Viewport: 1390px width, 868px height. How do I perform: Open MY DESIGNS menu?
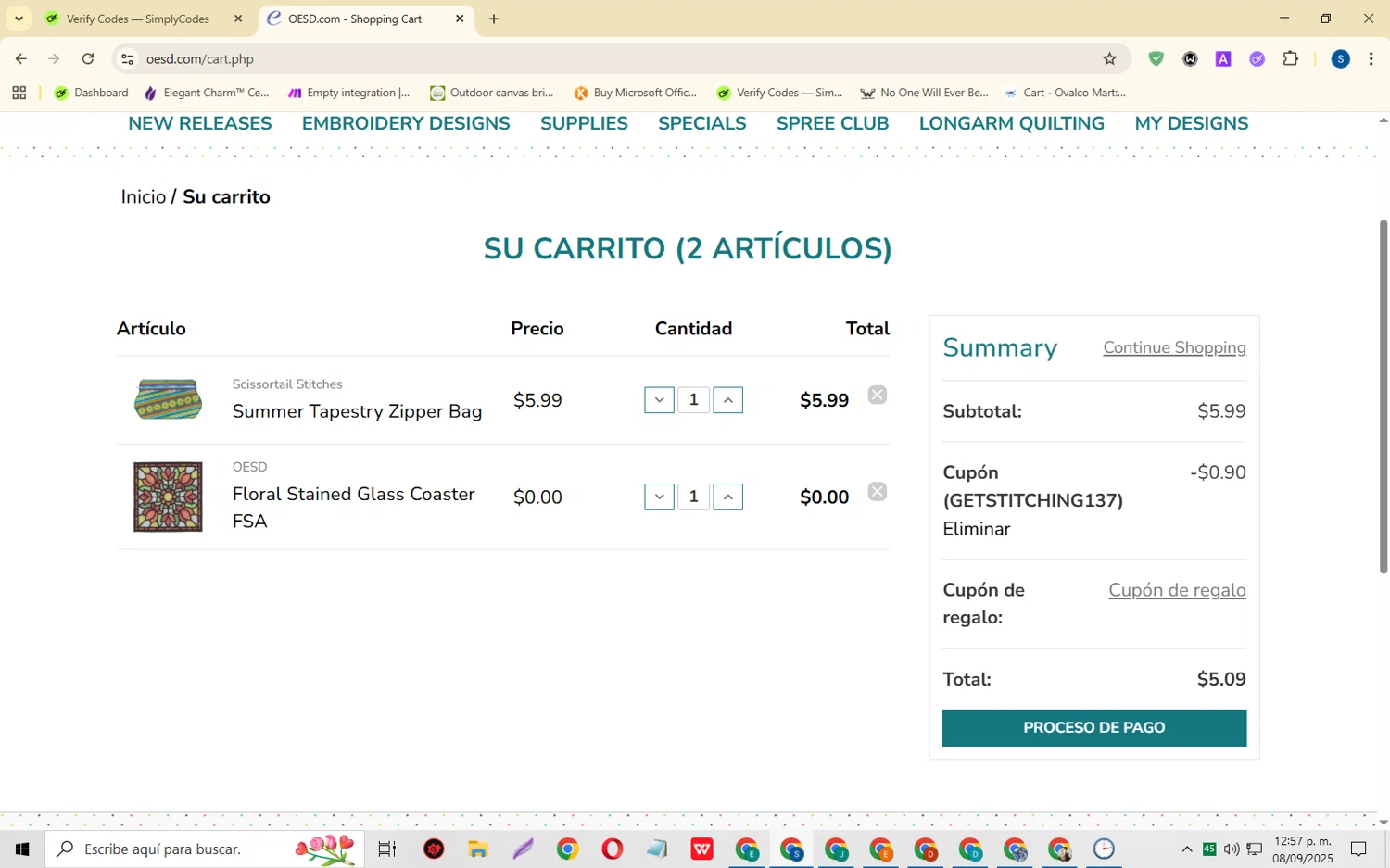(x=1192, y=123)
